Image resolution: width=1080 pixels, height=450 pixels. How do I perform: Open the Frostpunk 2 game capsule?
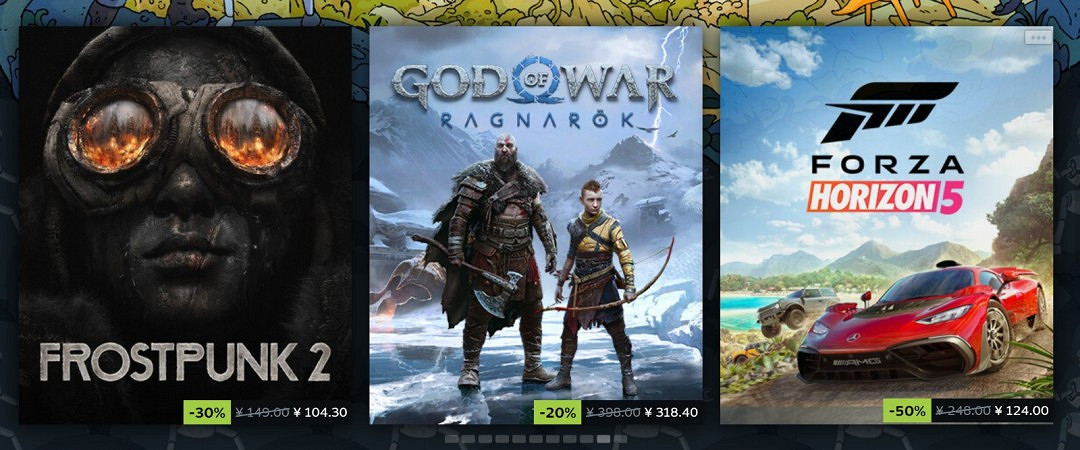(185, 225)
